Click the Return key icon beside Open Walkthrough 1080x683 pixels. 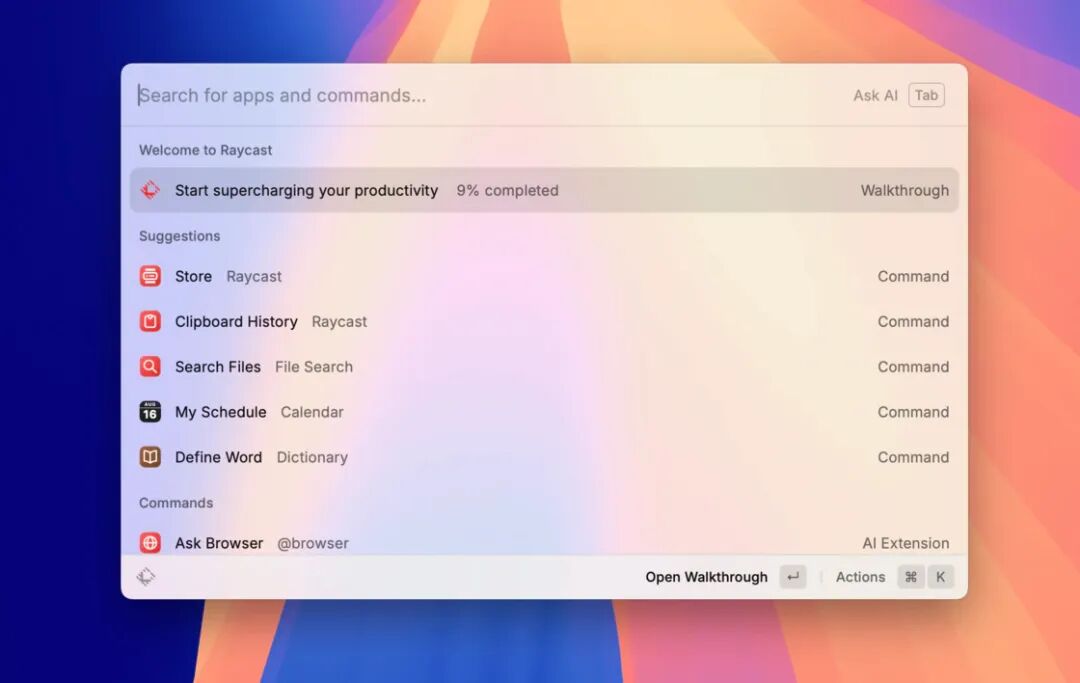793,577
